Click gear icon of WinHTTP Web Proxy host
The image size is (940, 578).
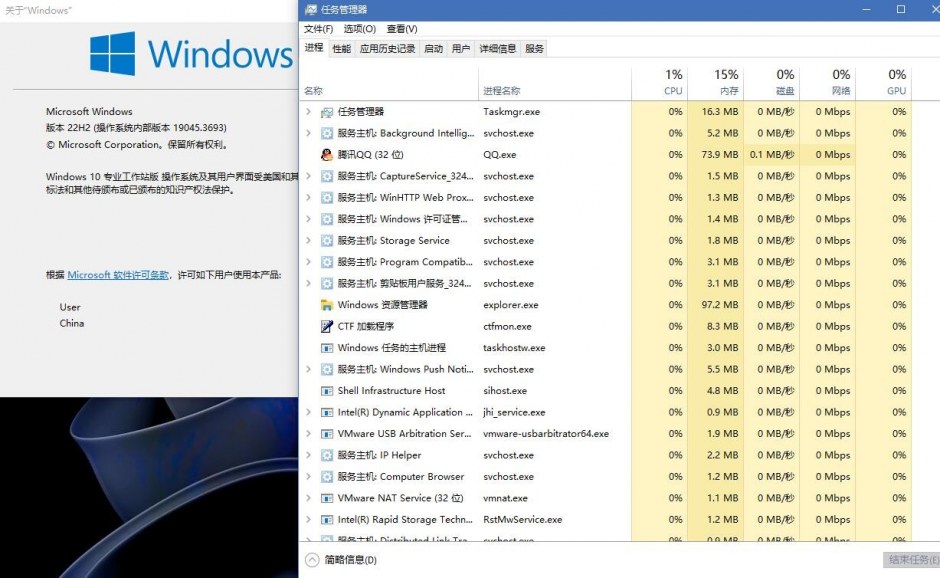(327, 198)
